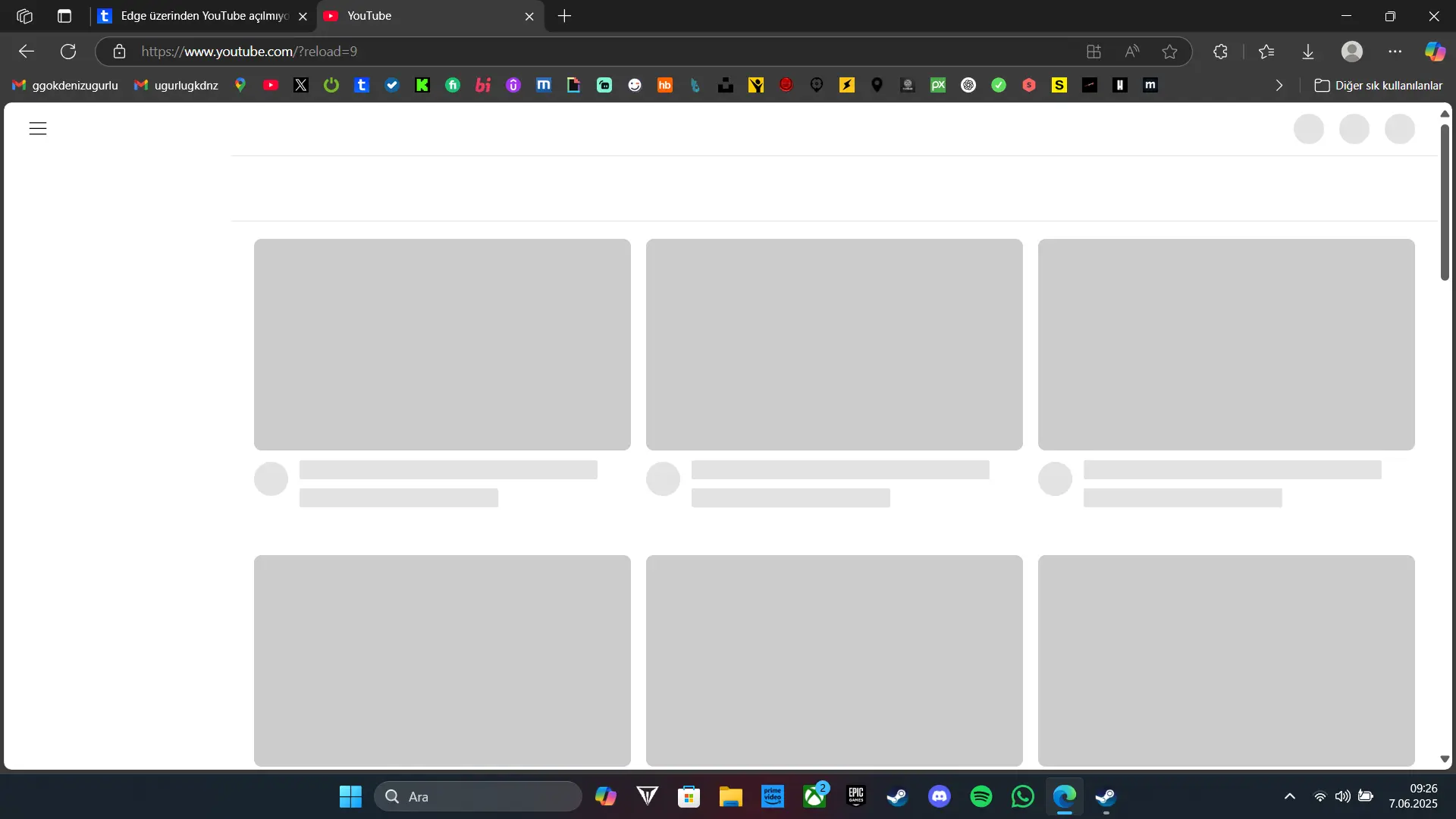Open split screen view in Edge

click(x=1094, y=52)
